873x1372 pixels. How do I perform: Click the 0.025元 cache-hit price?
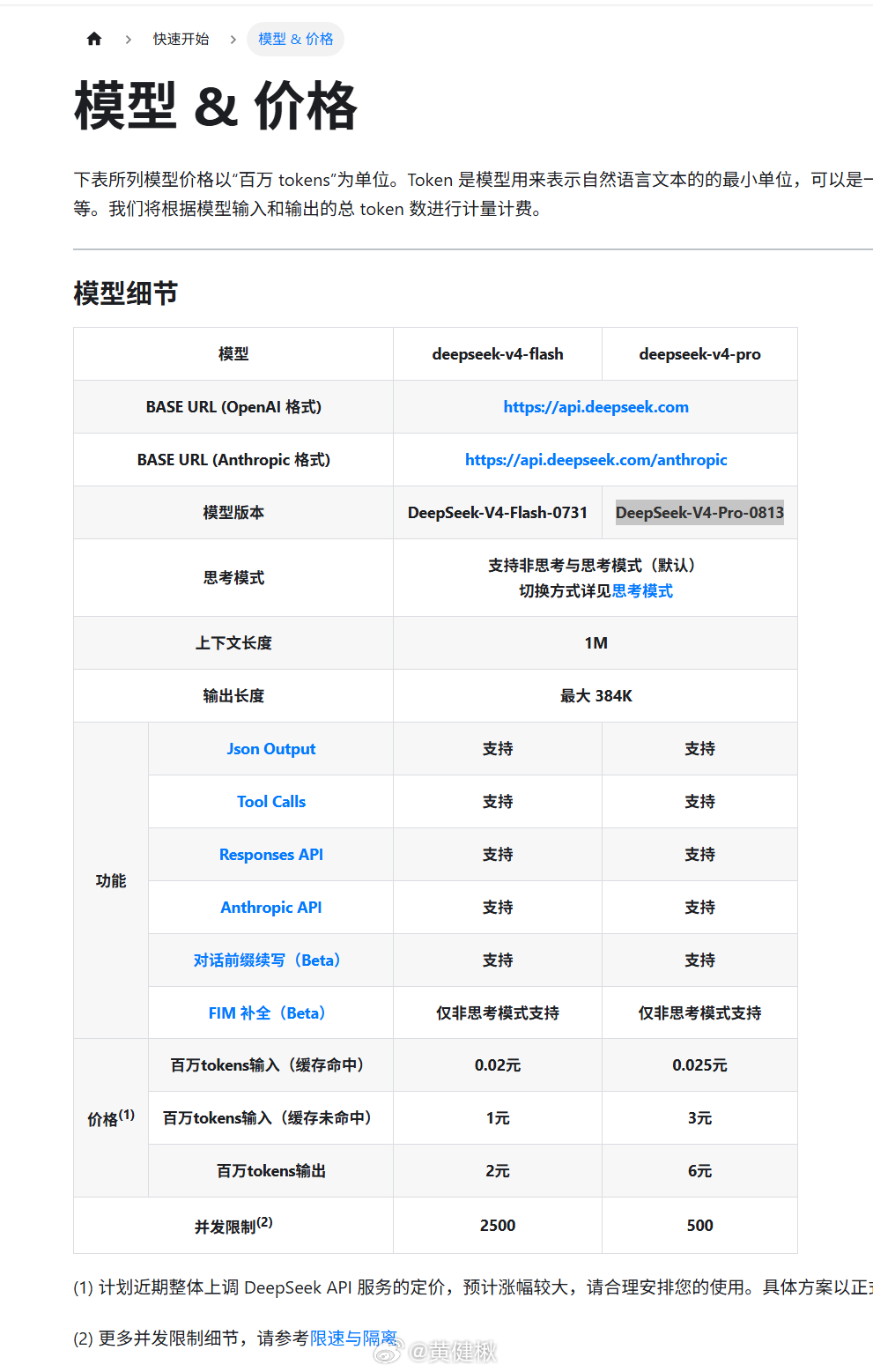(699, 1065)
